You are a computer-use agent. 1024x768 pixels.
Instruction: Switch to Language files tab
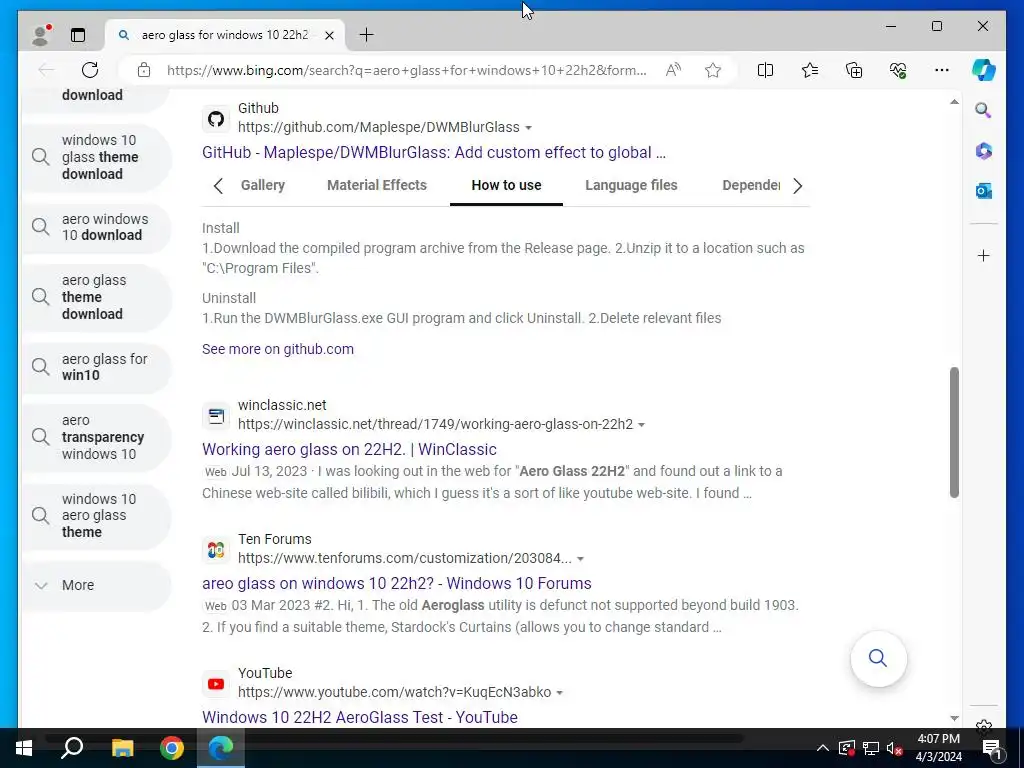(x=631, y=185)
